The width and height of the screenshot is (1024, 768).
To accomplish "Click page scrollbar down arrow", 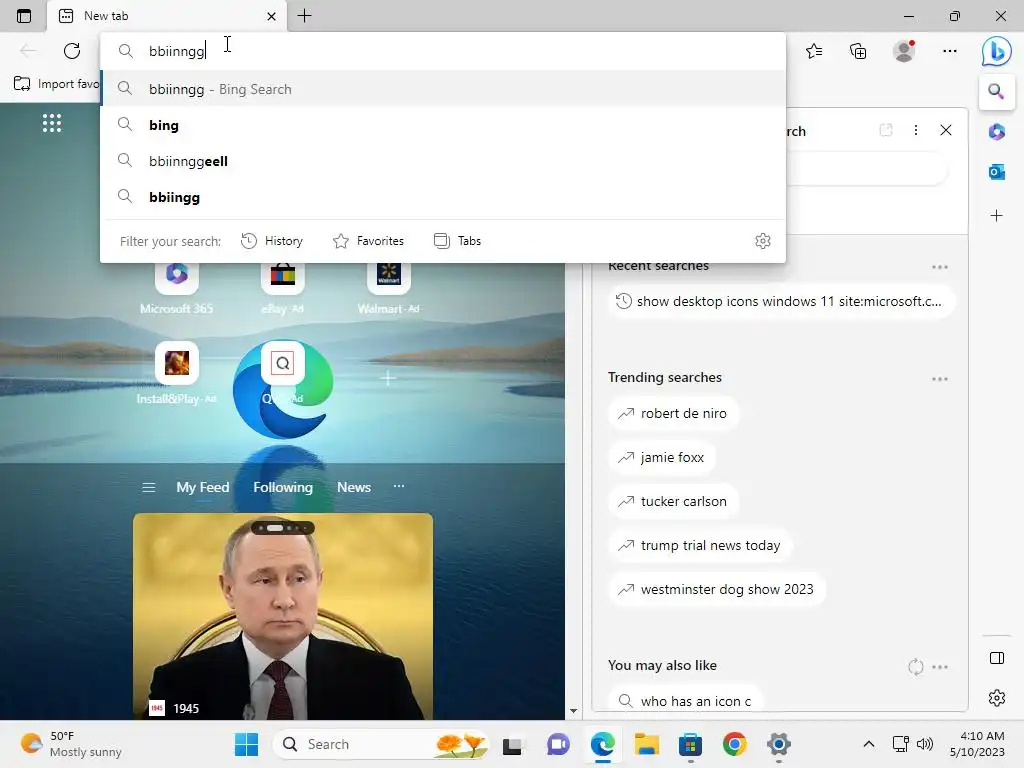I will [x=573, y=711].
